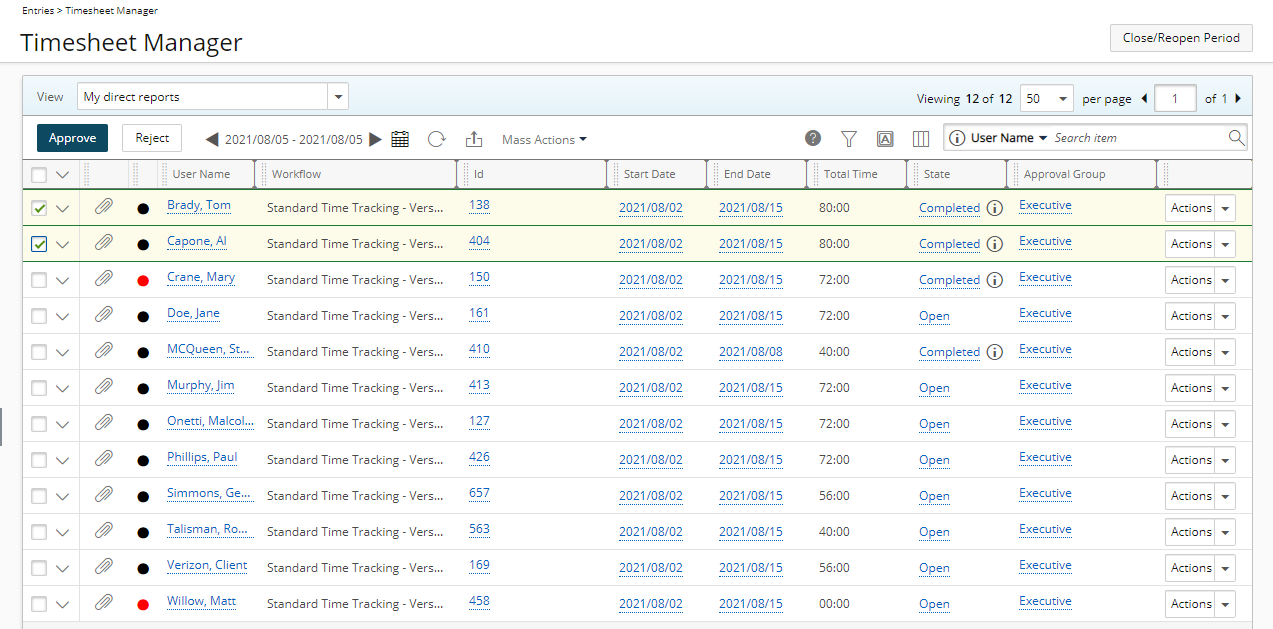This screenshot has width=1273, height=629.
Task: Open the Mass Actions menu
Action: pyautogui.click(x=544, y=139)
